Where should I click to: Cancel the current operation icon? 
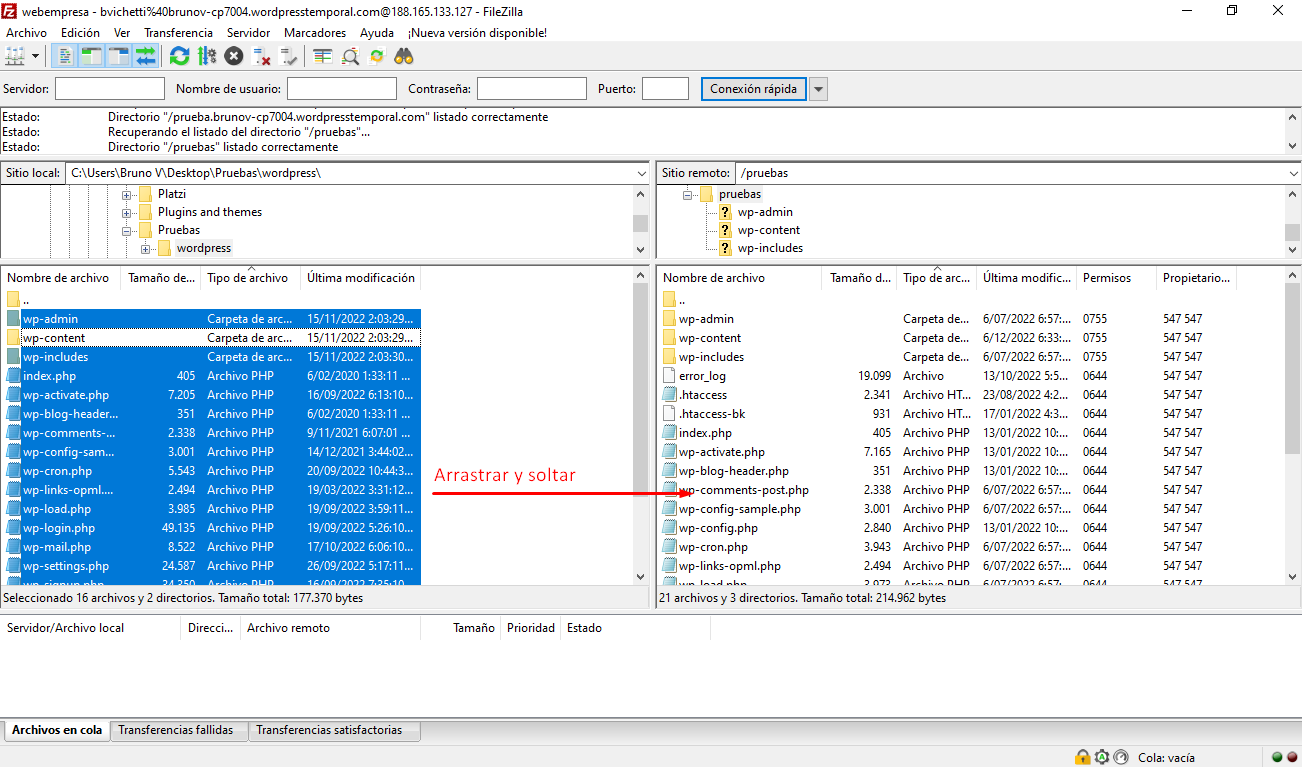pos(234,56)
